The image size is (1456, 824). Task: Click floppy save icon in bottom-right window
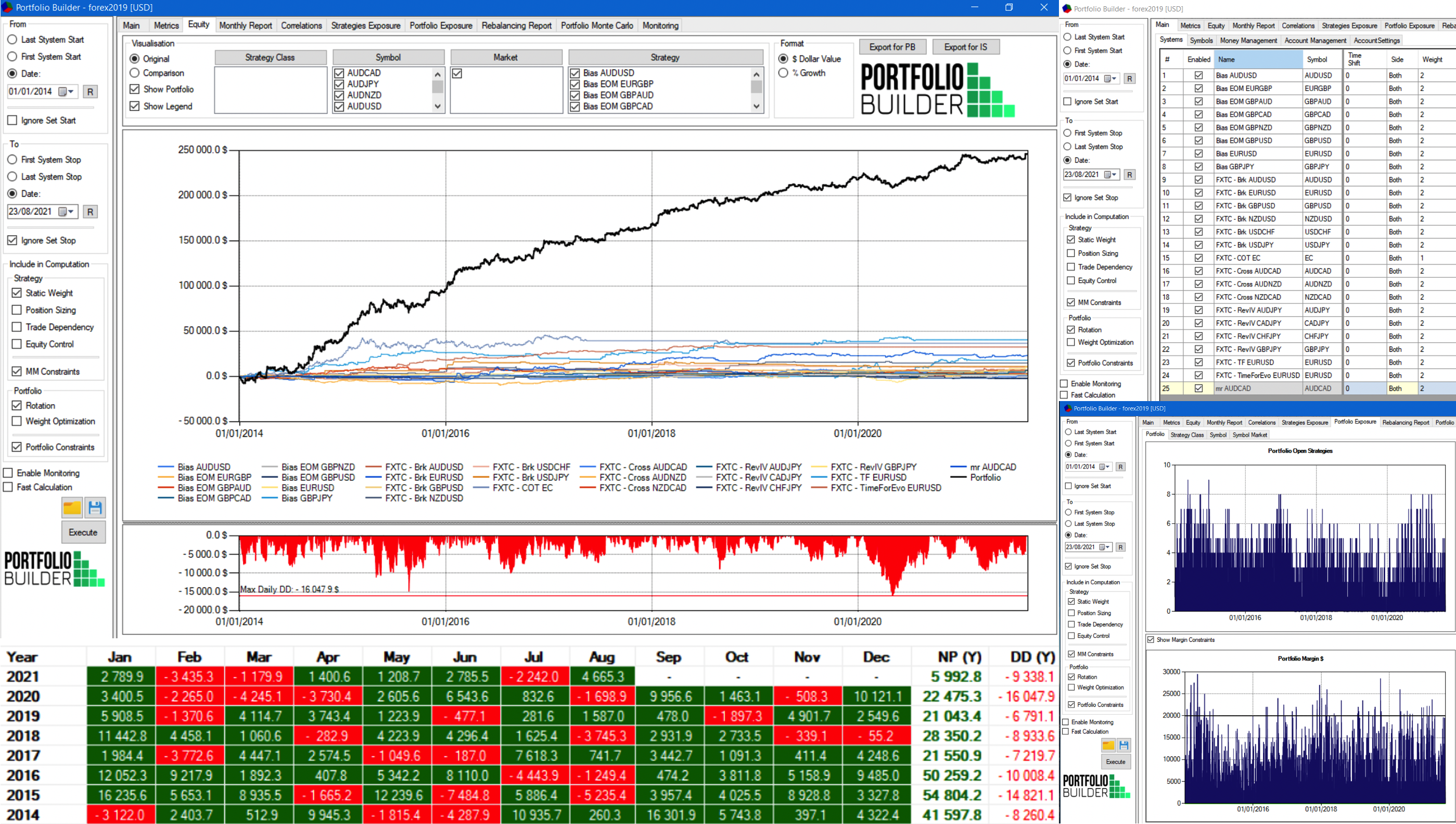click(1123, 745)
